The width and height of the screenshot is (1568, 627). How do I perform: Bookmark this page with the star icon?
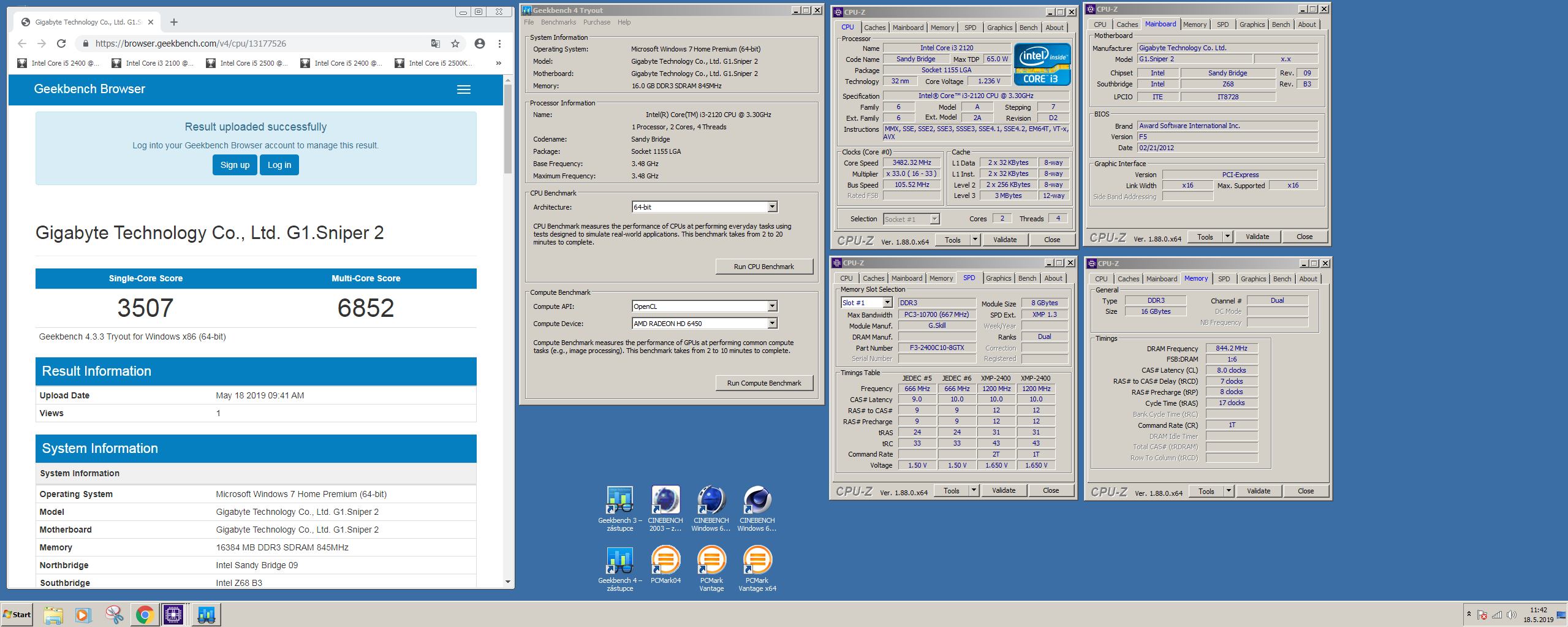455,44
